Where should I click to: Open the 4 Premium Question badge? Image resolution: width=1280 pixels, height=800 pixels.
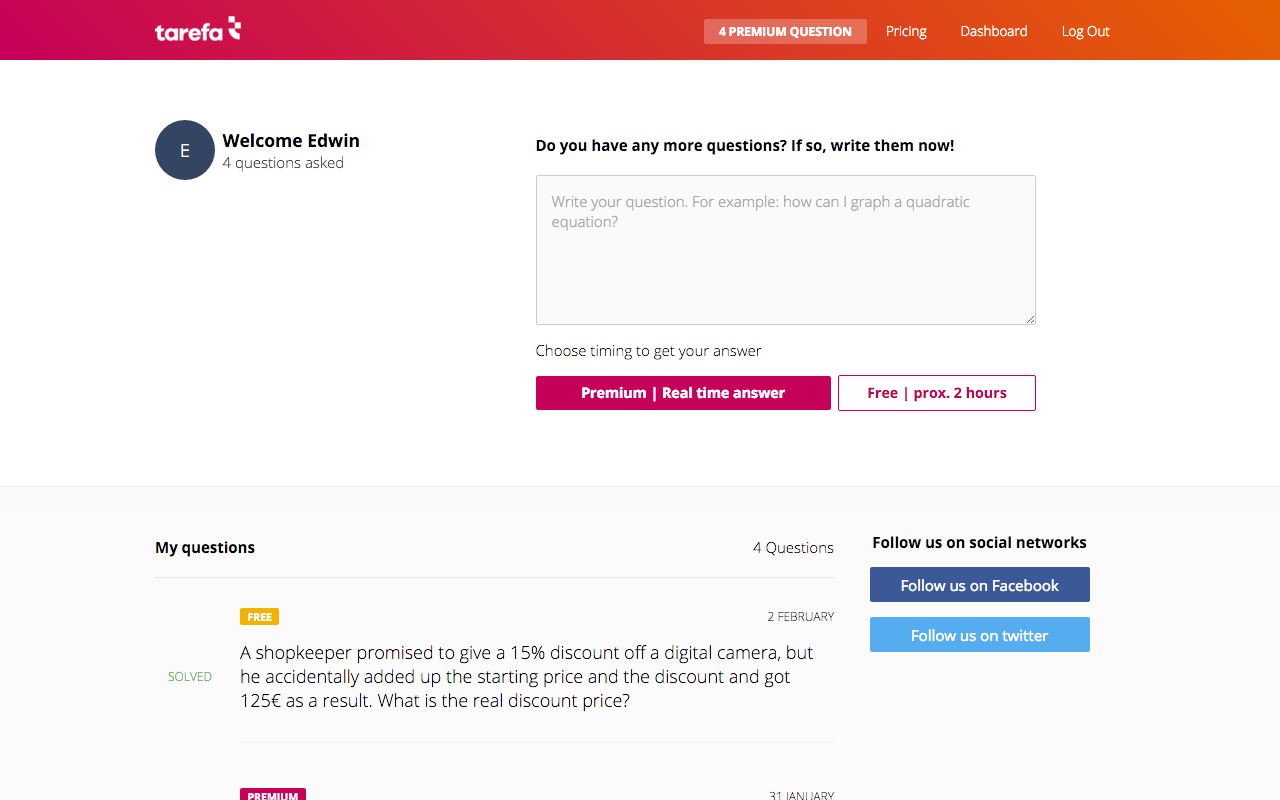point(785,31)
